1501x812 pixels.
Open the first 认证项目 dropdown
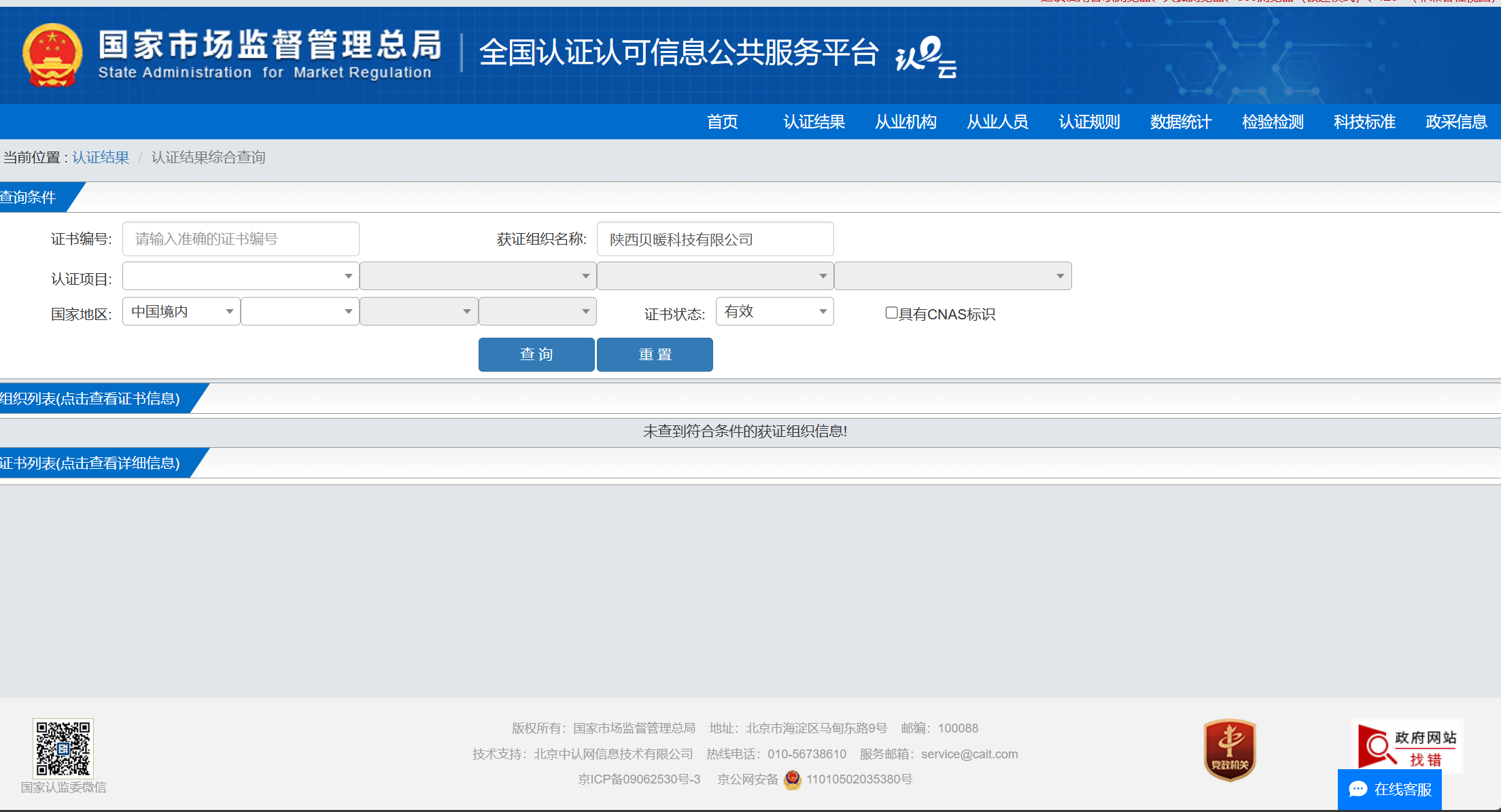coord(241,276)
